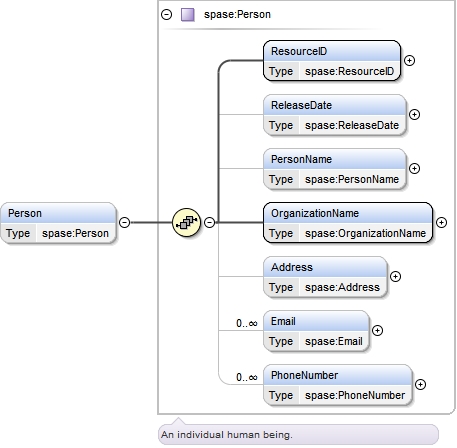This screenshot has width=457, height=448.
Task: Collapse the sequence group minus button
Action: point(209,222)
